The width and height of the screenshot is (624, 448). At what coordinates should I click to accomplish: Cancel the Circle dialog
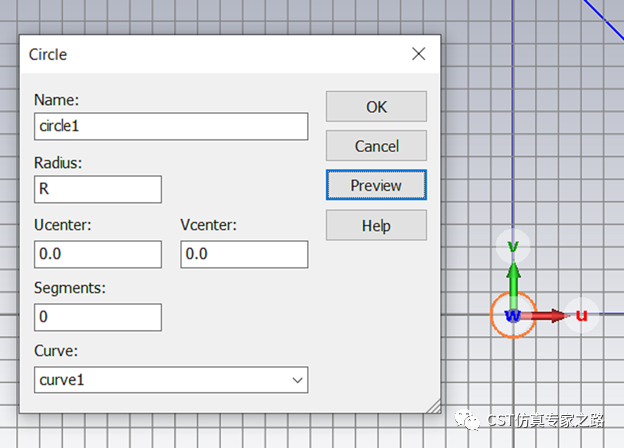coord(376,146)
